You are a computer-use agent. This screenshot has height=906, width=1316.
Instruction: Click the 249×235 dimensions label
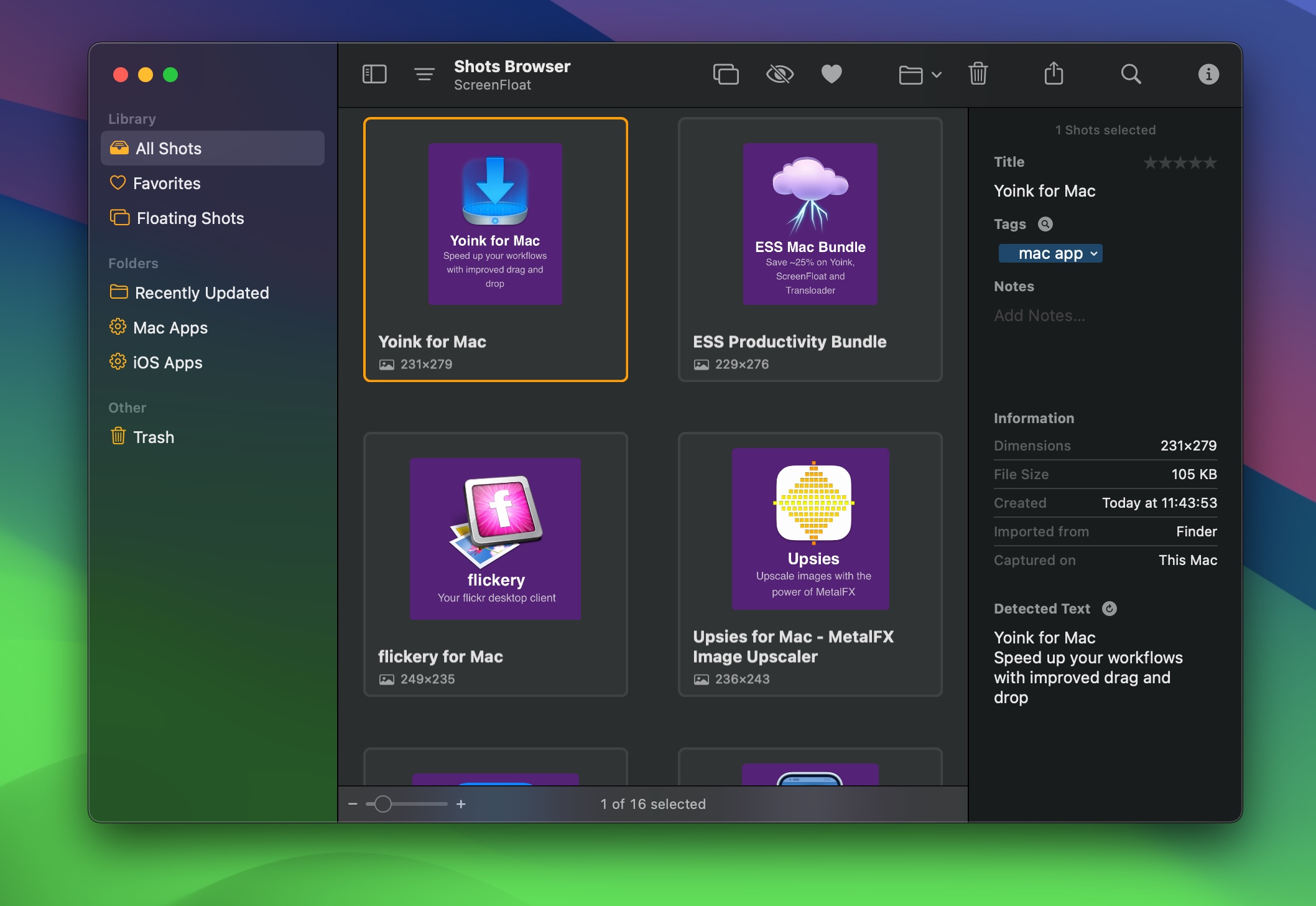tap(428, 679)
